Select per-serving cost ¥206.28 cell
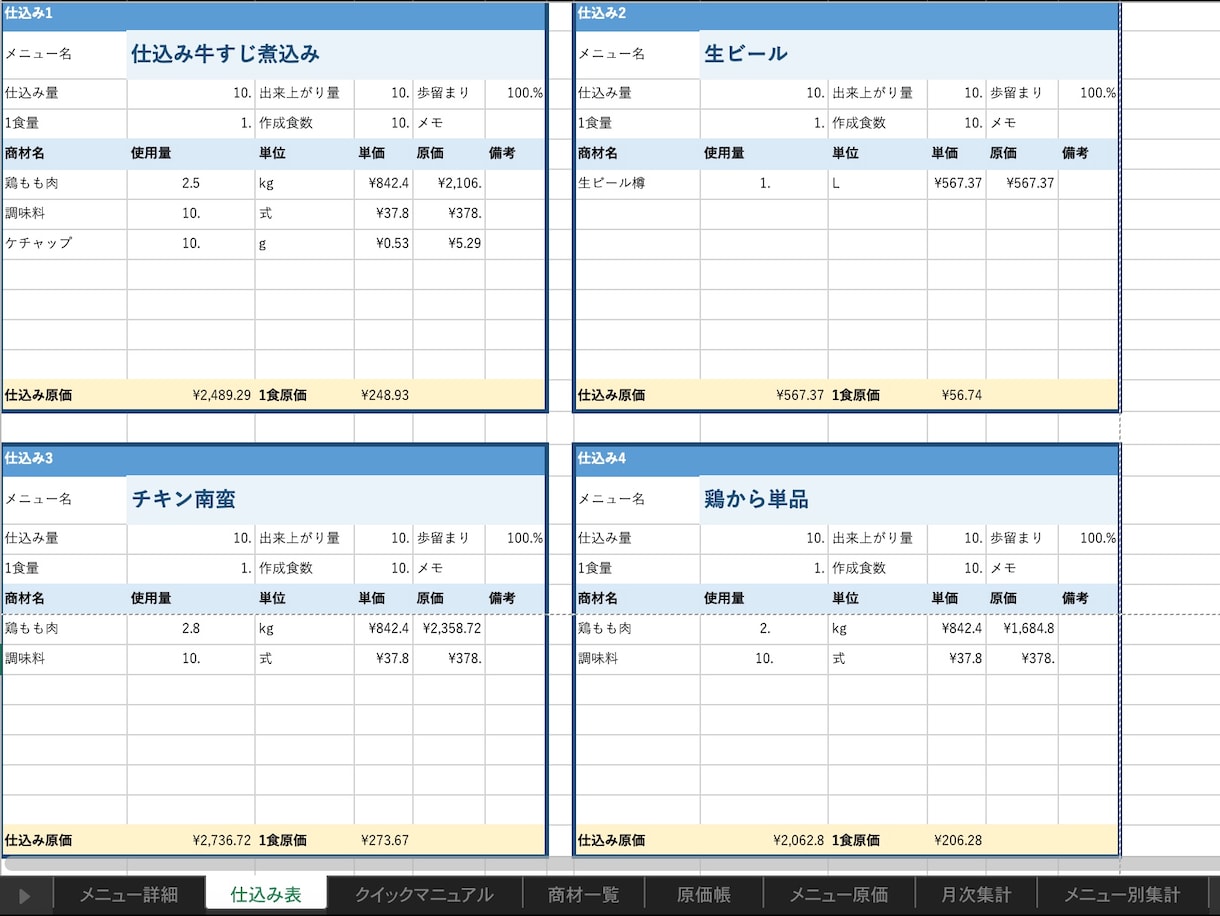 click(x=957, y=840)
